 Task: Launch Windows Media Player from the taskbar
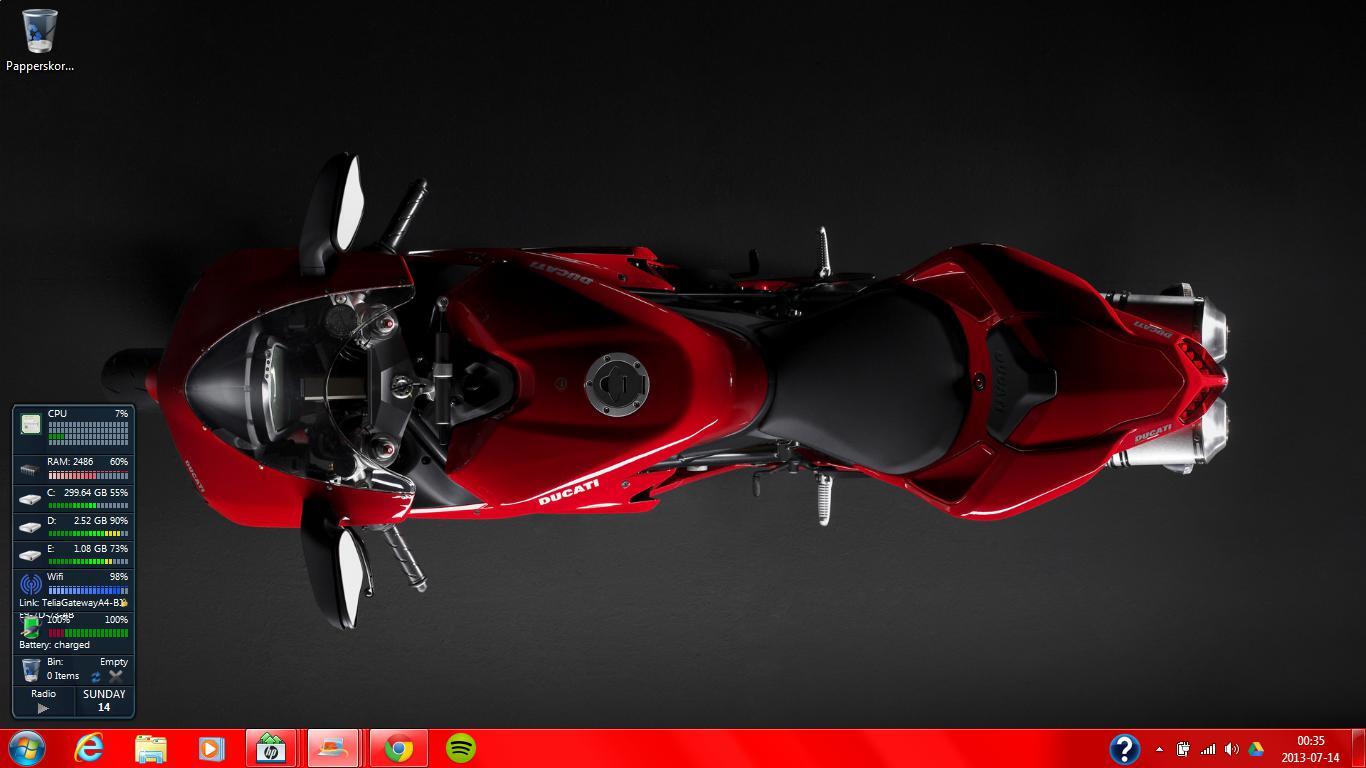[211, 748]
